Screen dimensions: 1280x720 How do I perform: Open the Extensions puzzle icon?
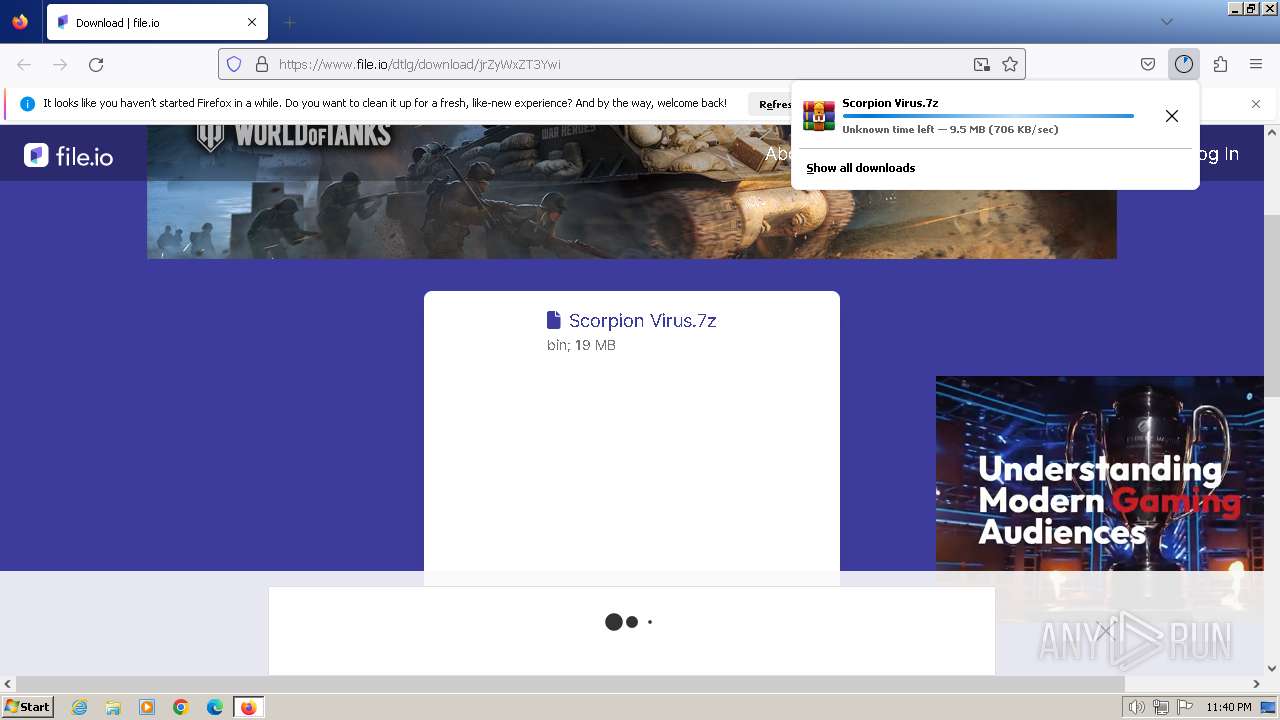(x=1220, y=64)
